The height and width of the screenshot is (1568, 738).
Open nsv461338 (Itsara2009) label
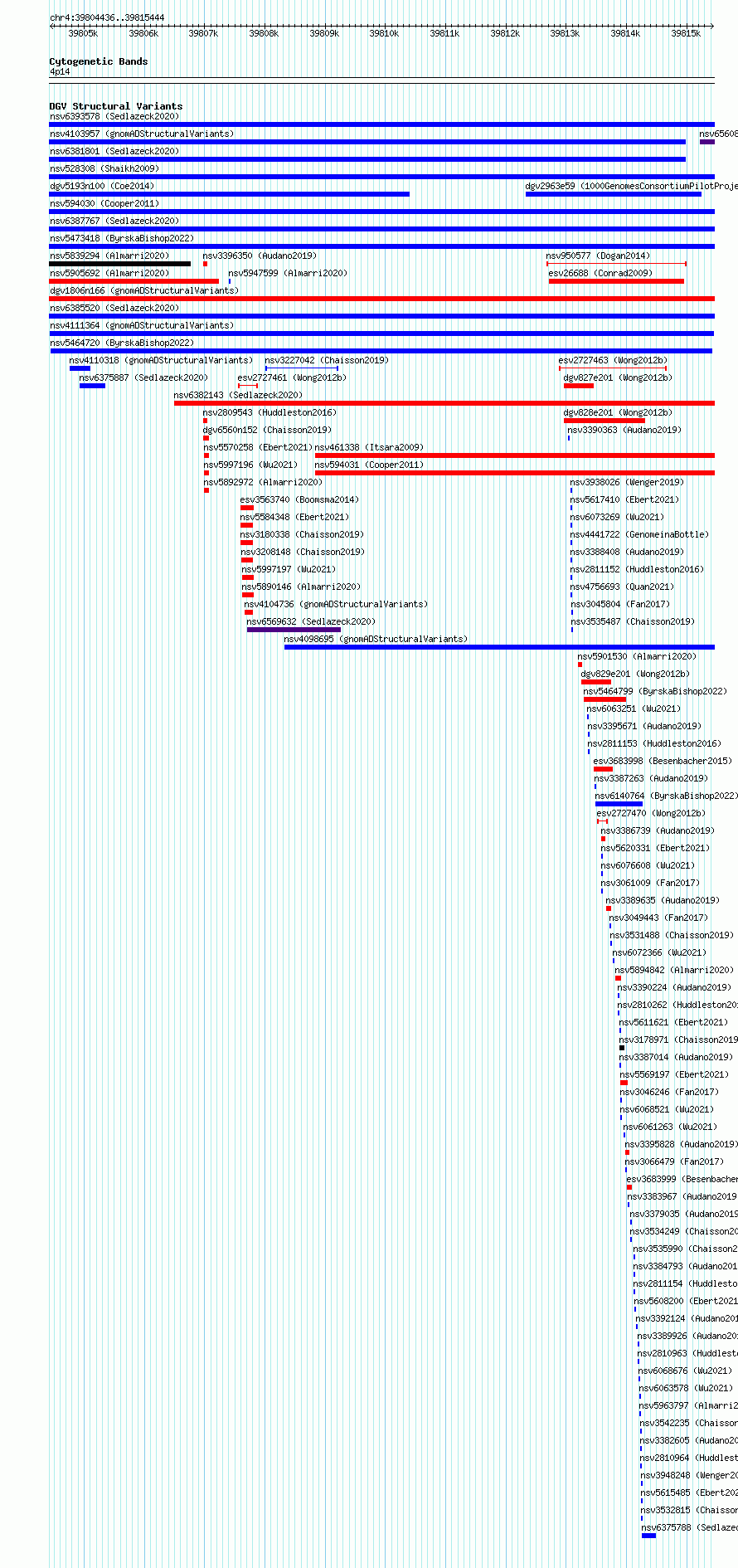[x=369, y=447]
